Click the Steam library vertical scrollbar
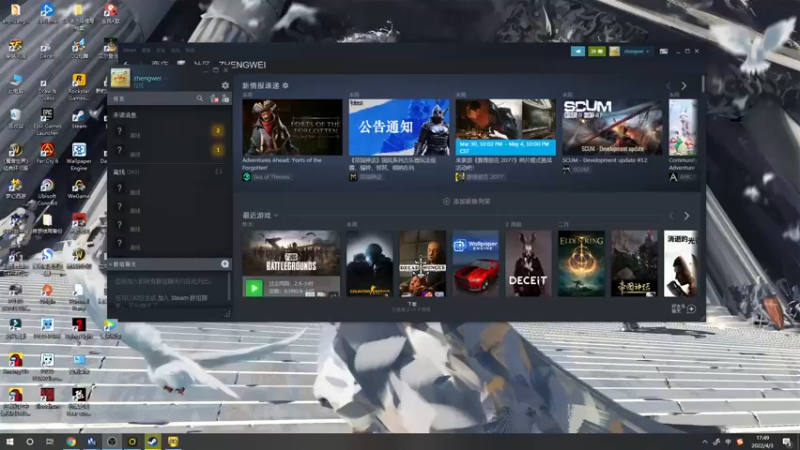The image size is (800, 450). [x=703, y=84]
